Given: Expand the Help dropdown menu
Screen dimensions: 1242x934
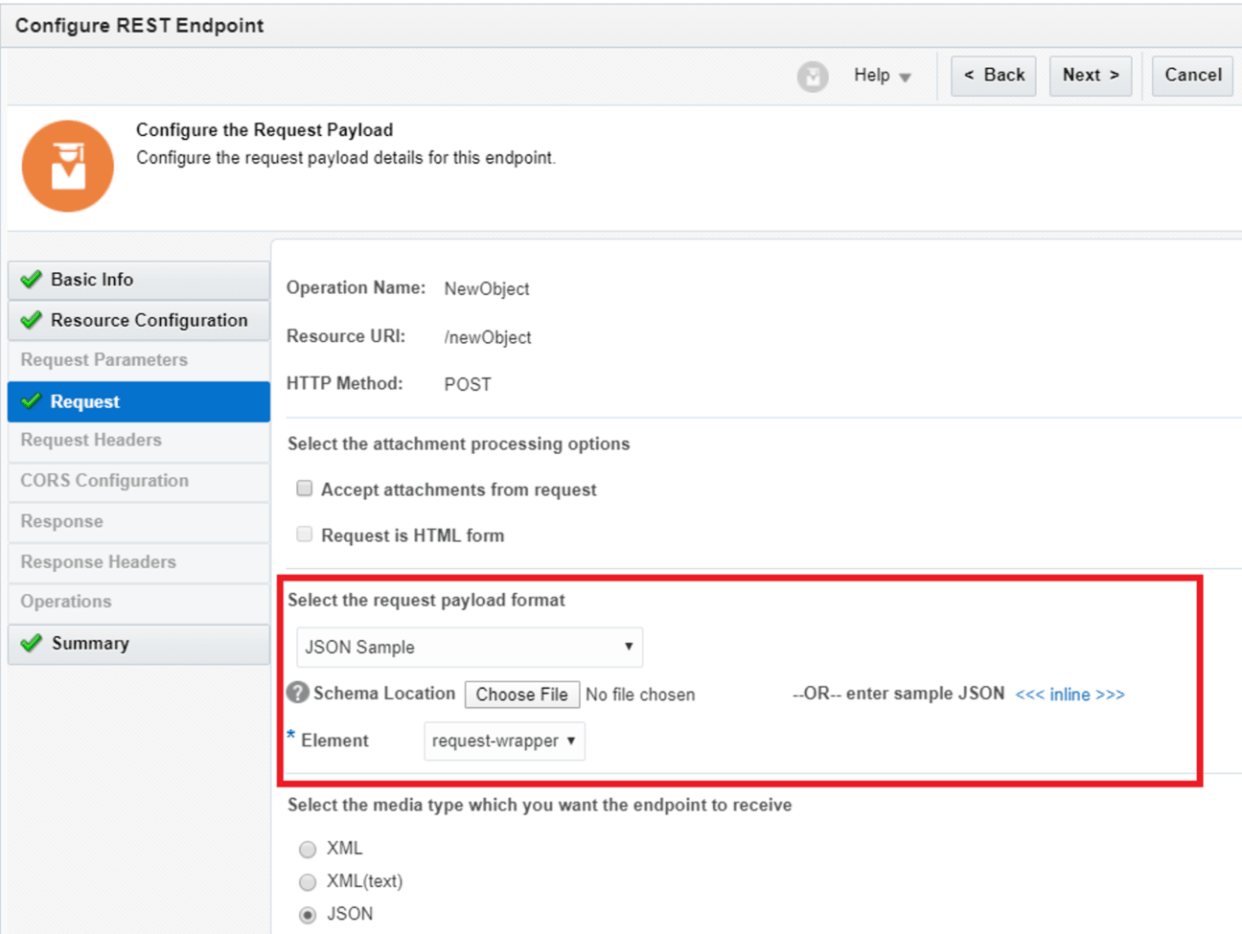Looking at the screenshot, I should (x=882, y=76).
